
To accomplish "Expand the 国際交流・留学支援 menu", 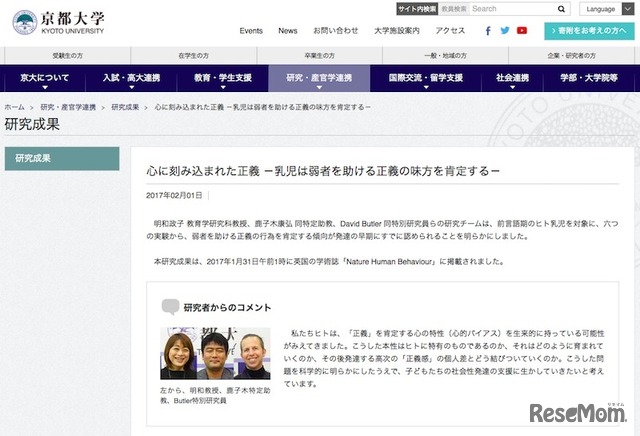I will pos(426,78).
